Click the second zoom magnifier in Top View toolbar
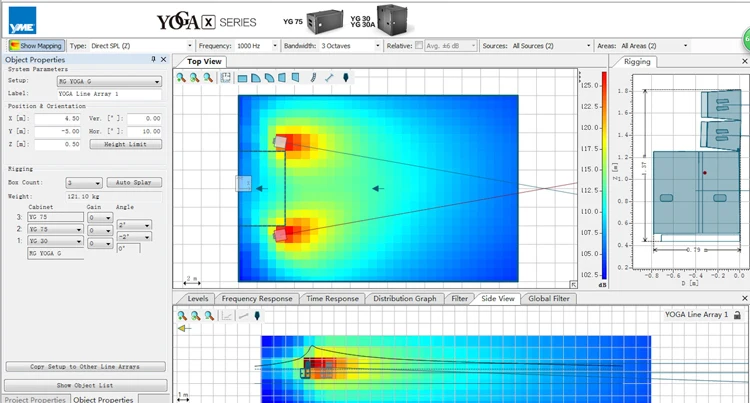750x403 pixels. (194, 77)
